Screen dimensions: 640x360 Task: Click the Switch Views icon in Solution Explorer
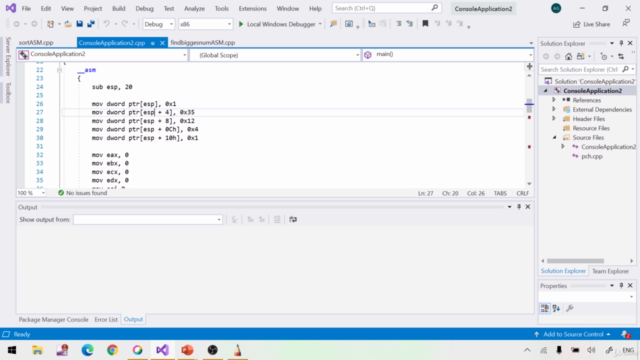[580, 56]
